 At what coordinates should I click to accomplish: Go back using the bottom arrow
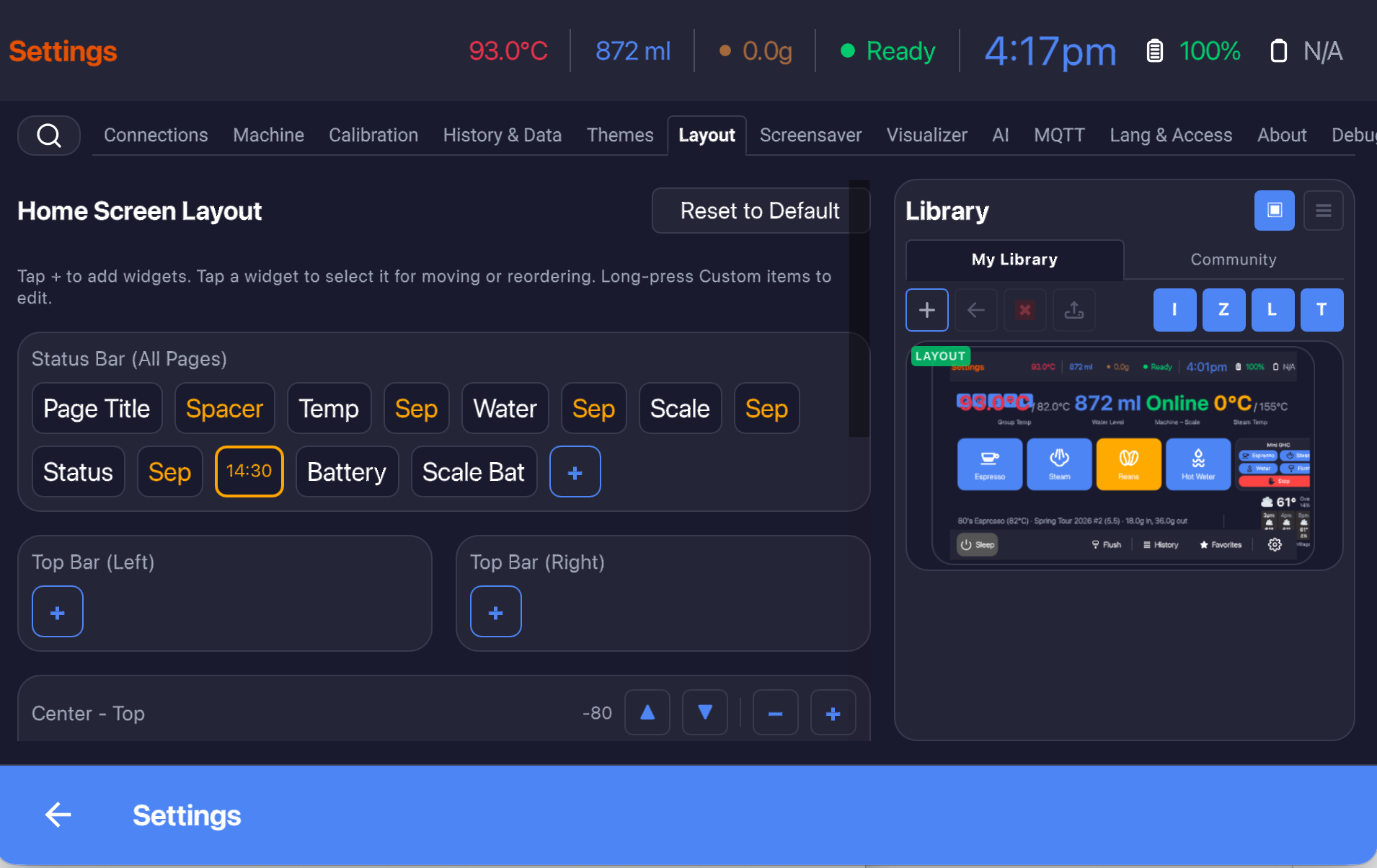point(58,815)
